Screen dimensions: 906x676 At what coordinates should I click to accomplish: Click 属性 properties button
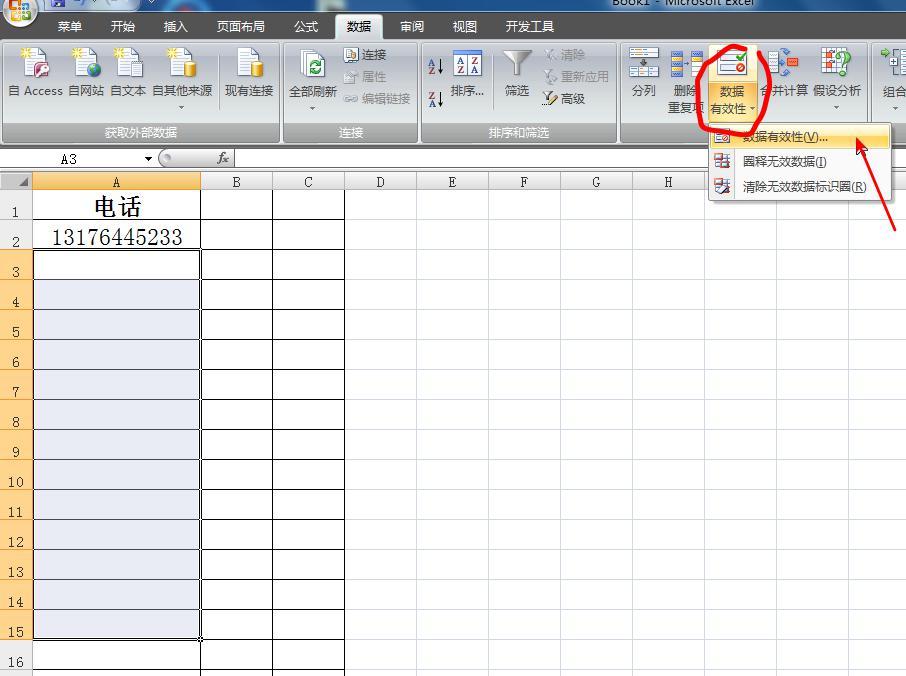coord(365,76)
